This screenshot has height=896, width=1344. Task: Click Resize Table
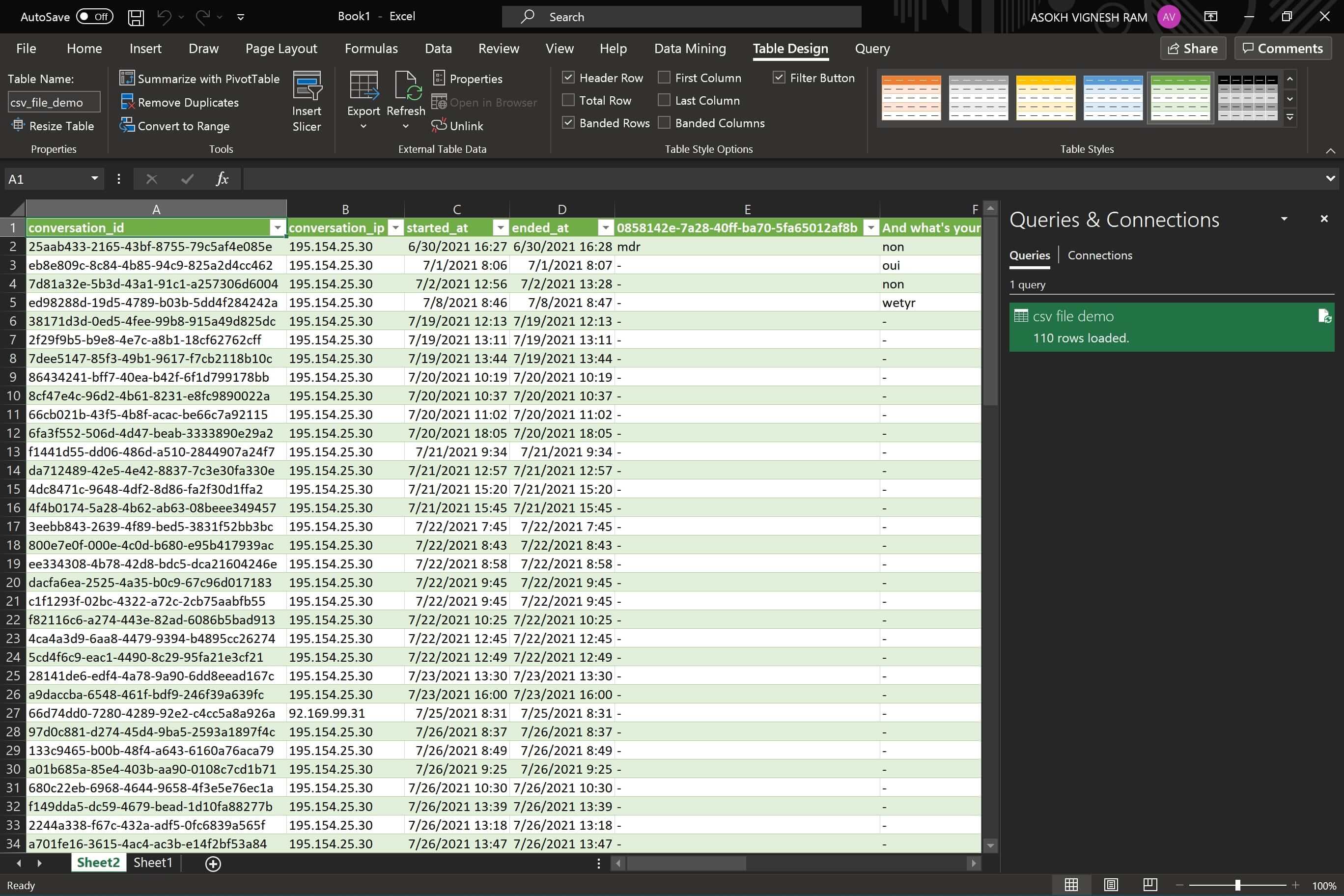coord(53,126)
